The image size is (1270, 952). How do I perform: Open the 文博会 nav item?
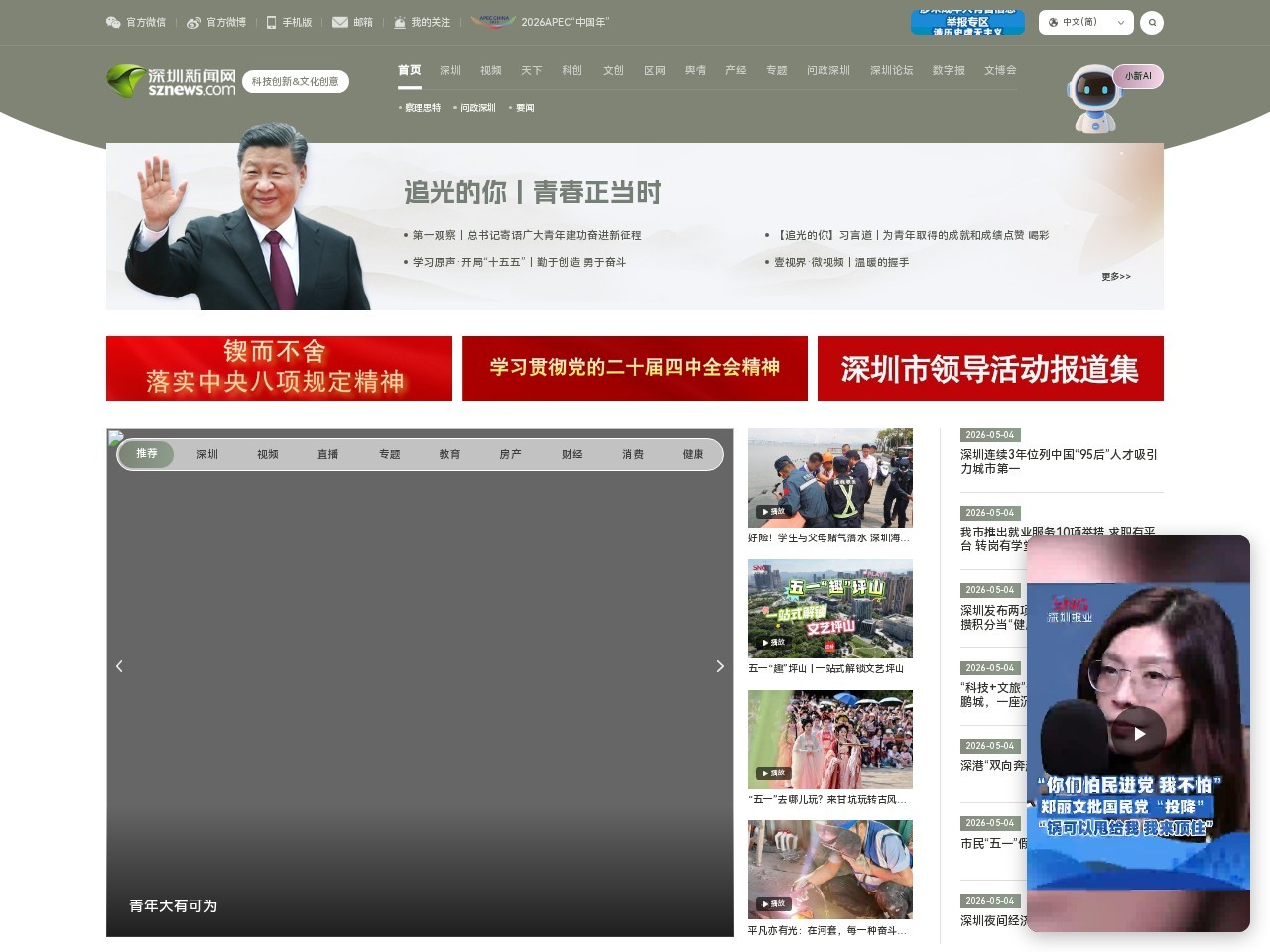tap(1000, 70)
